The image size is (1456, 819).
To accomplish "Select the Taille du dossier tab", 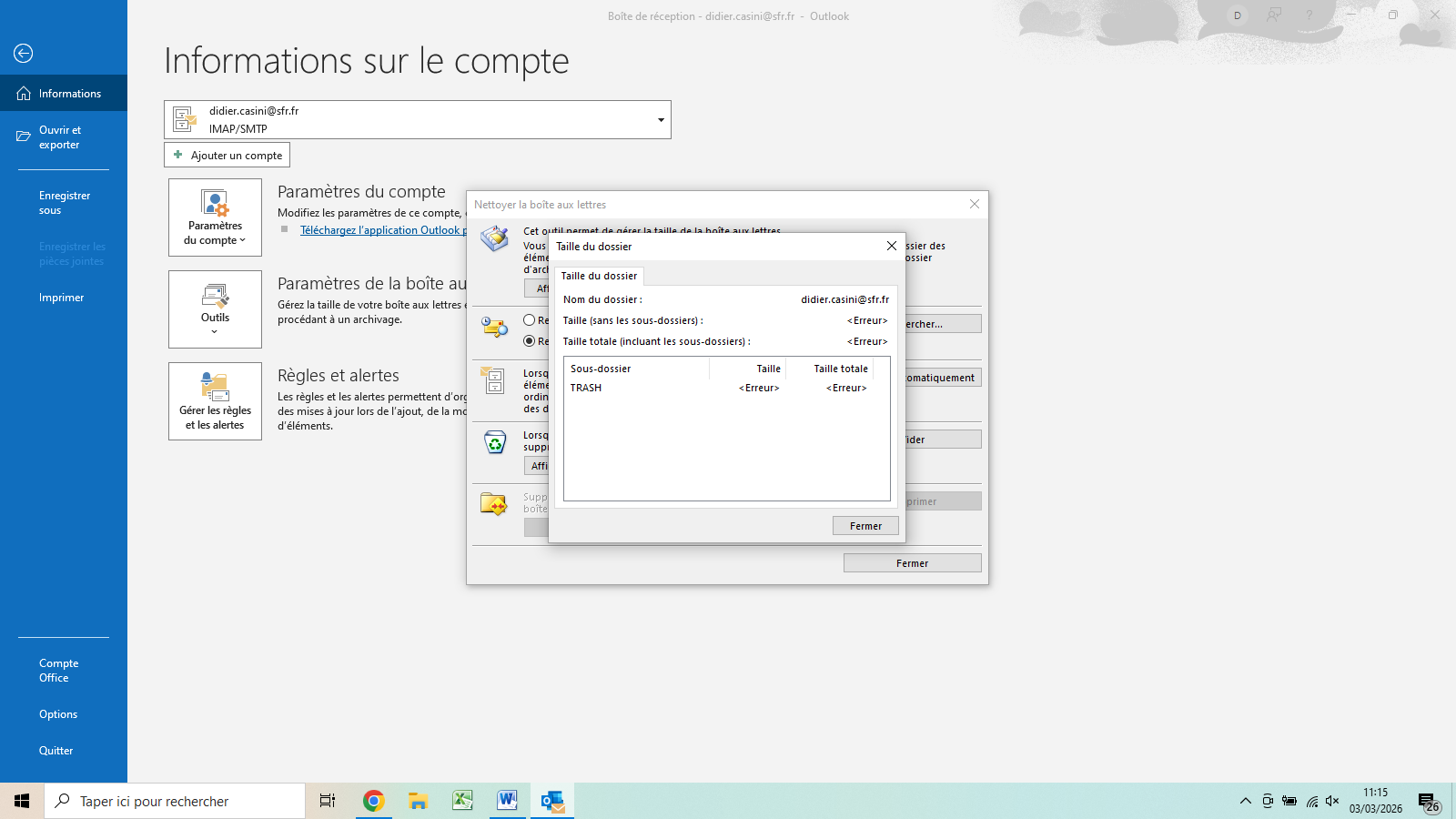I will [599, 276].
